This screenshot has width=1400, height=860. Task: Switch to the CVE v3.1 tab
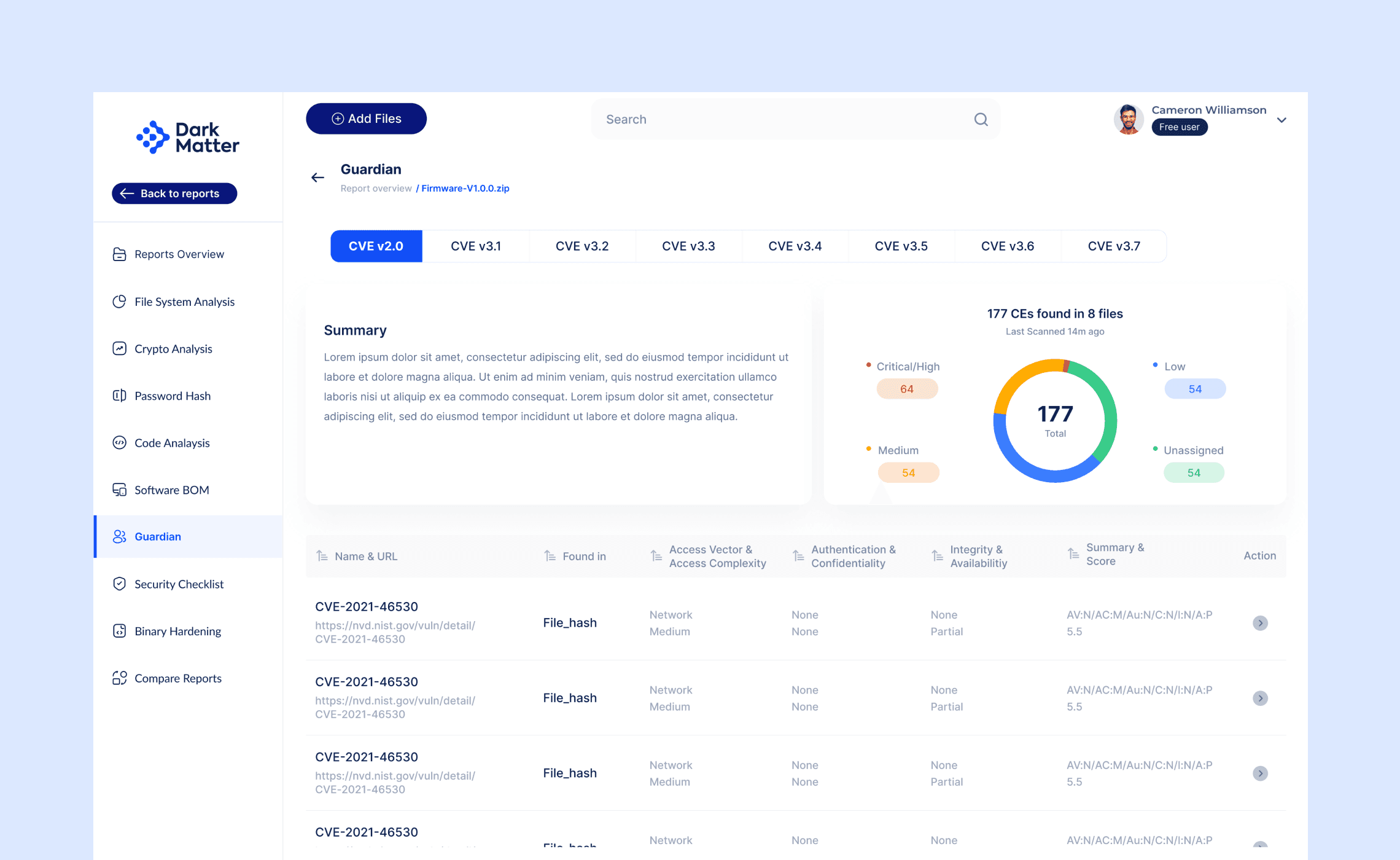[x=475, y=246]
